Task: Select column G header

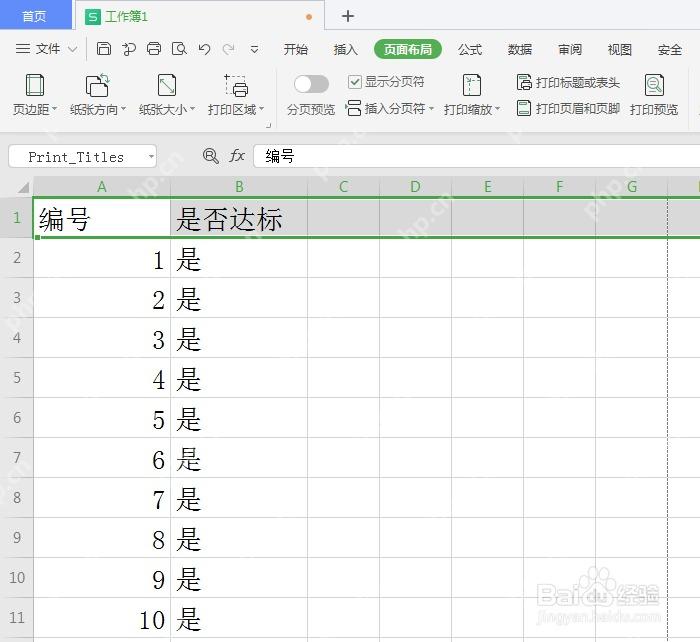Action: (x=632, y=187)
